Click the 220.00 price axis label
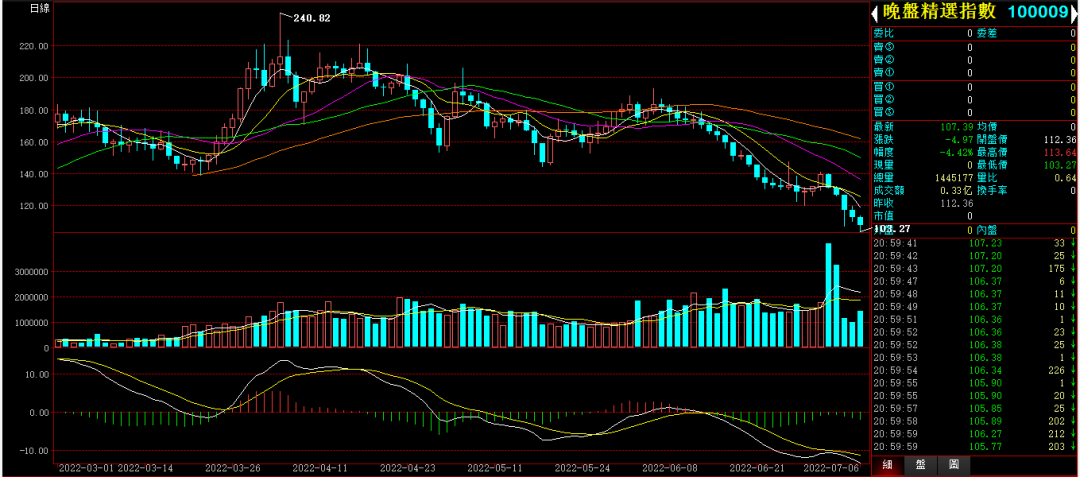Viewport: 1080px width, 477px height. (33, 46)
